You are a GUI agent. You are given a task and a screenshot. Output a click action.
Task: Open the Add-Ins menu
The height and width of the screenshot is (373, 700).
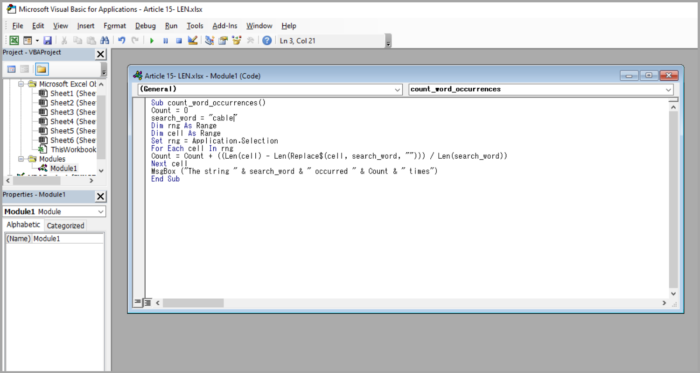click(x=225, y=26)
